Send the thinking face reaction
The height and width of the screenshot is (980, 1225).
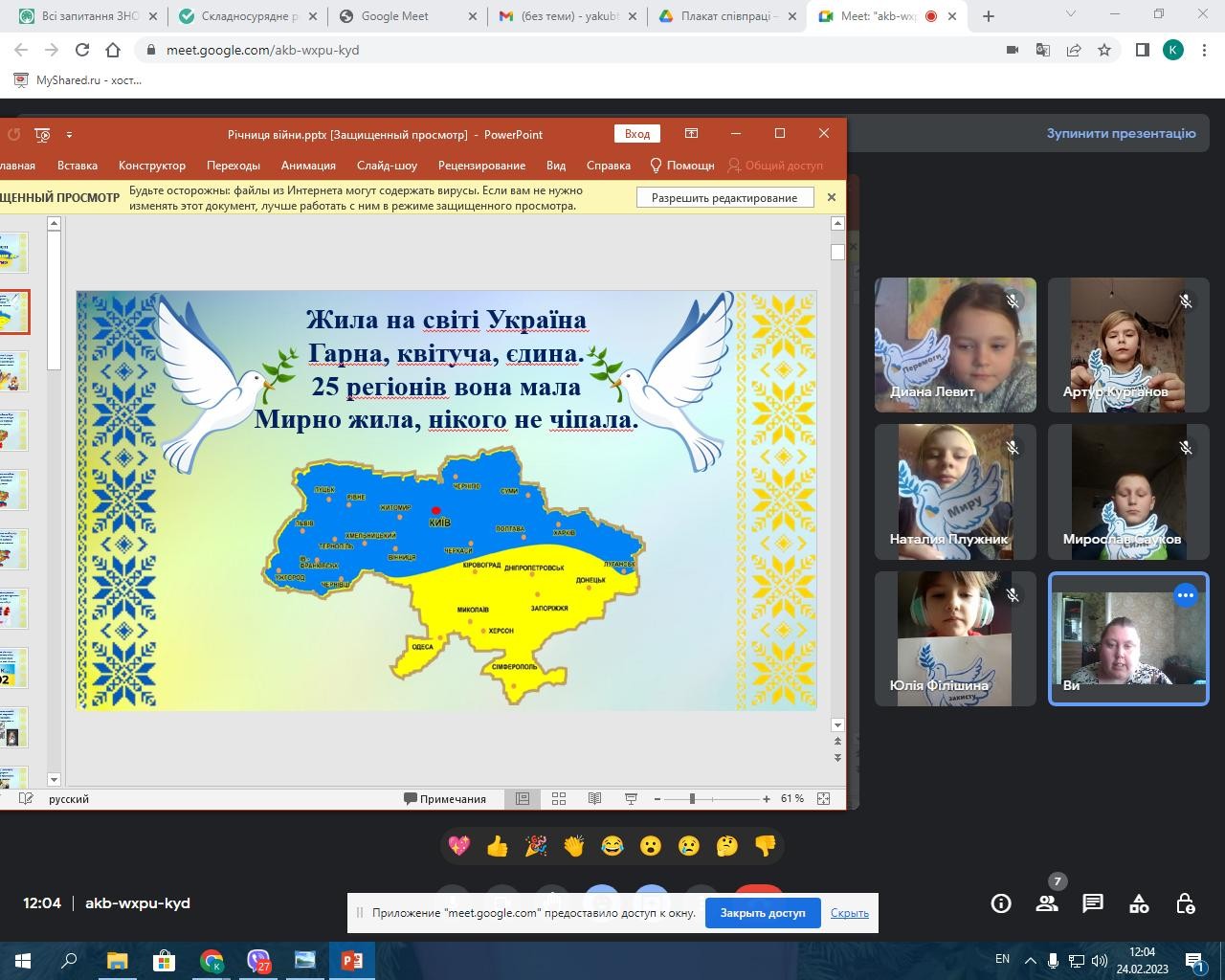pyautogui.click(x=727, y=846)
